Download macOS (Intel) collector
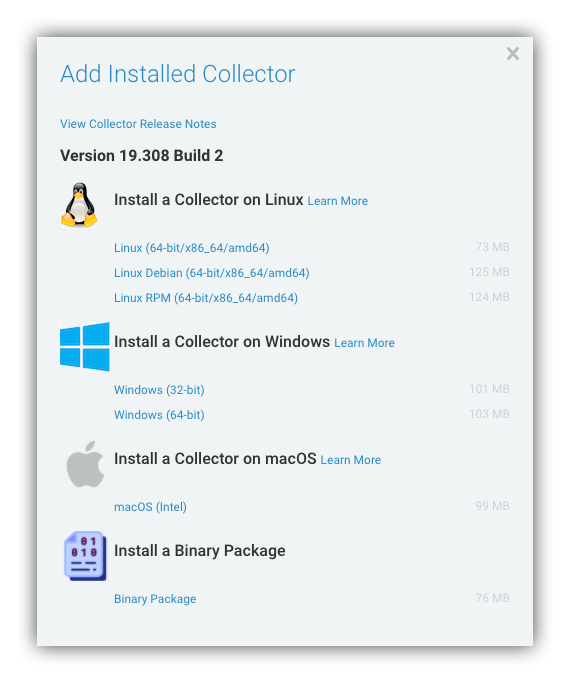This screenshot has height=680, width=564. 150,507
